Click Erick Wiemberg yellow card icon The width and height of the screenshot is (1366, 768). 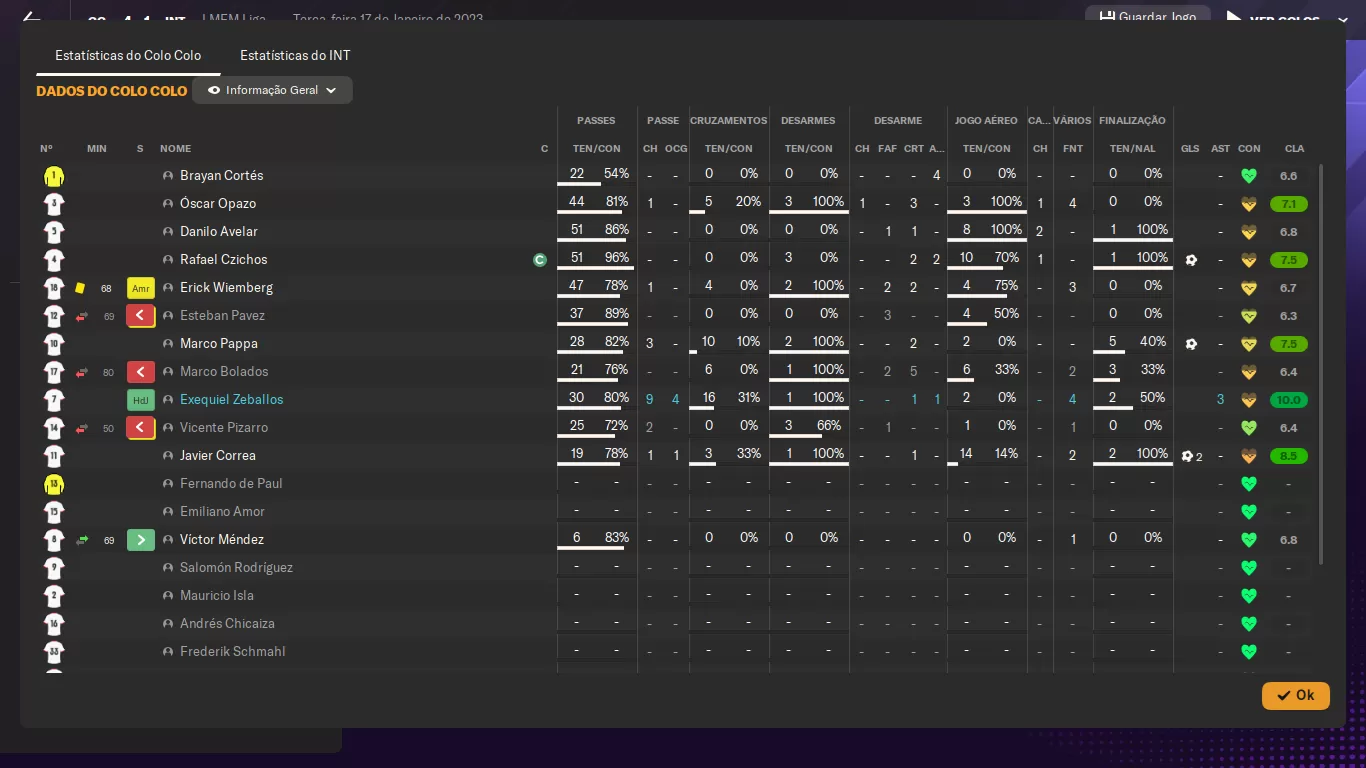click(80, 288)
